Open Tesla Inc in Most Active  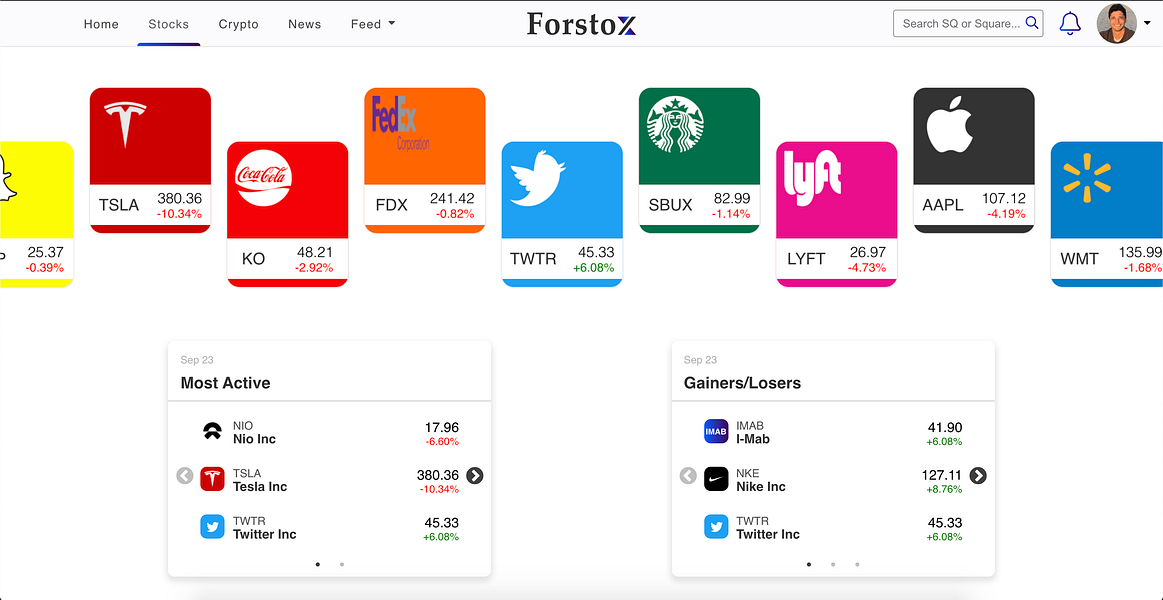pyautogui.click(x=329, y=479)
